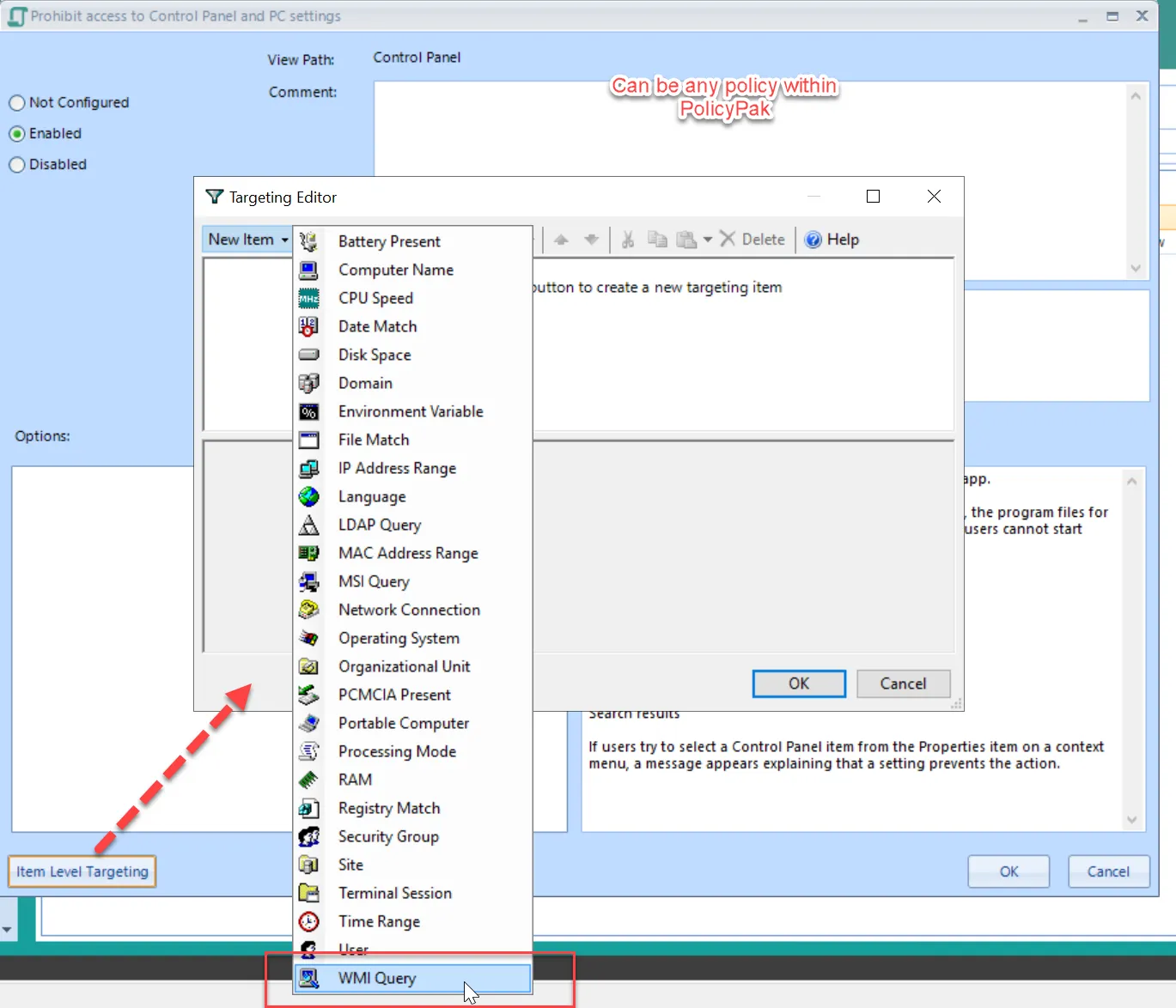1176x1008 pixels.
Task: Select the Not Configured radio button
Action: [17, 103]
